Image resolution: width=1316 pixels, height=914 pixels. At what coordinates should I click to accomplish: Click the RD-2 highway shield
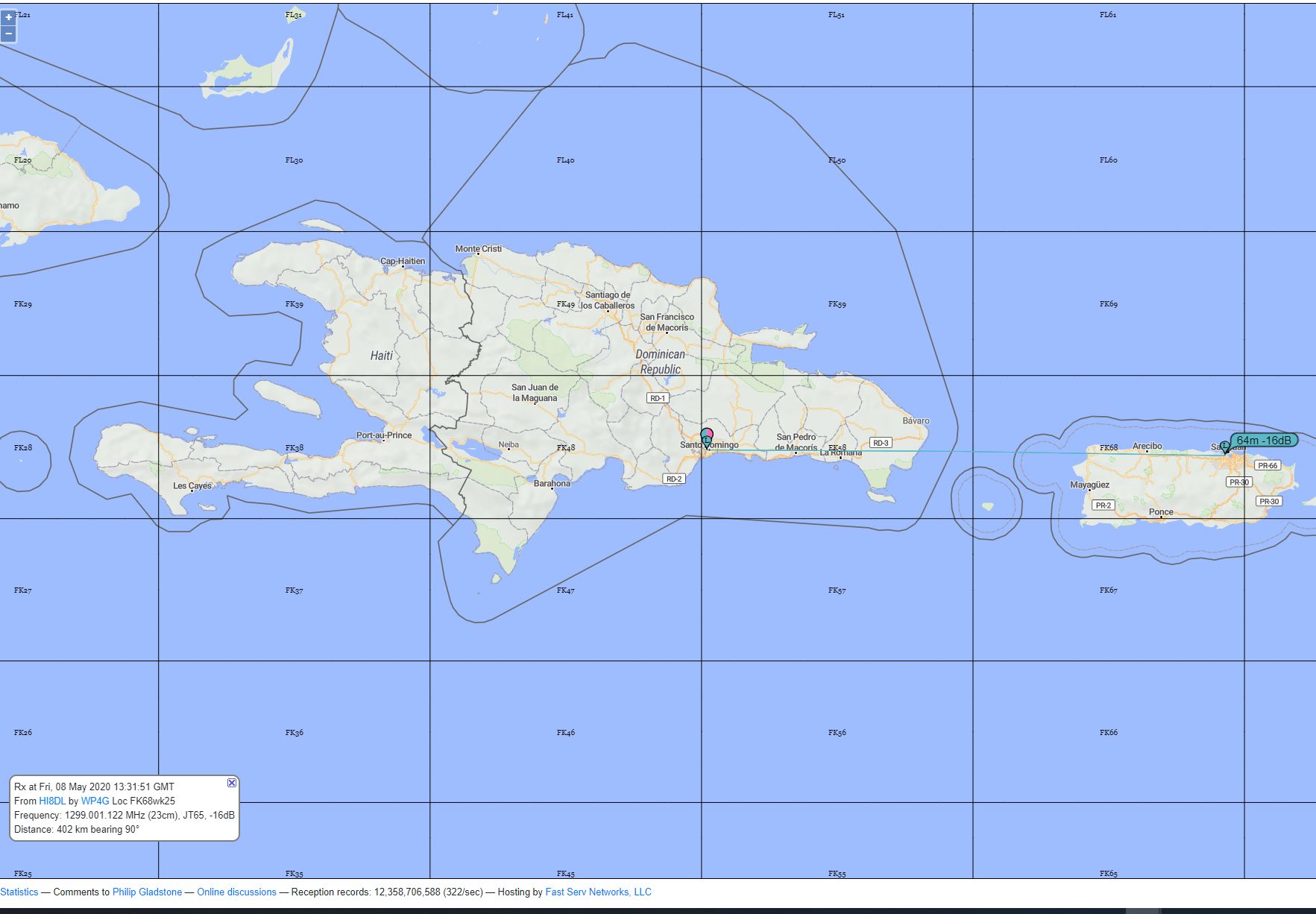tap(673, 479)
